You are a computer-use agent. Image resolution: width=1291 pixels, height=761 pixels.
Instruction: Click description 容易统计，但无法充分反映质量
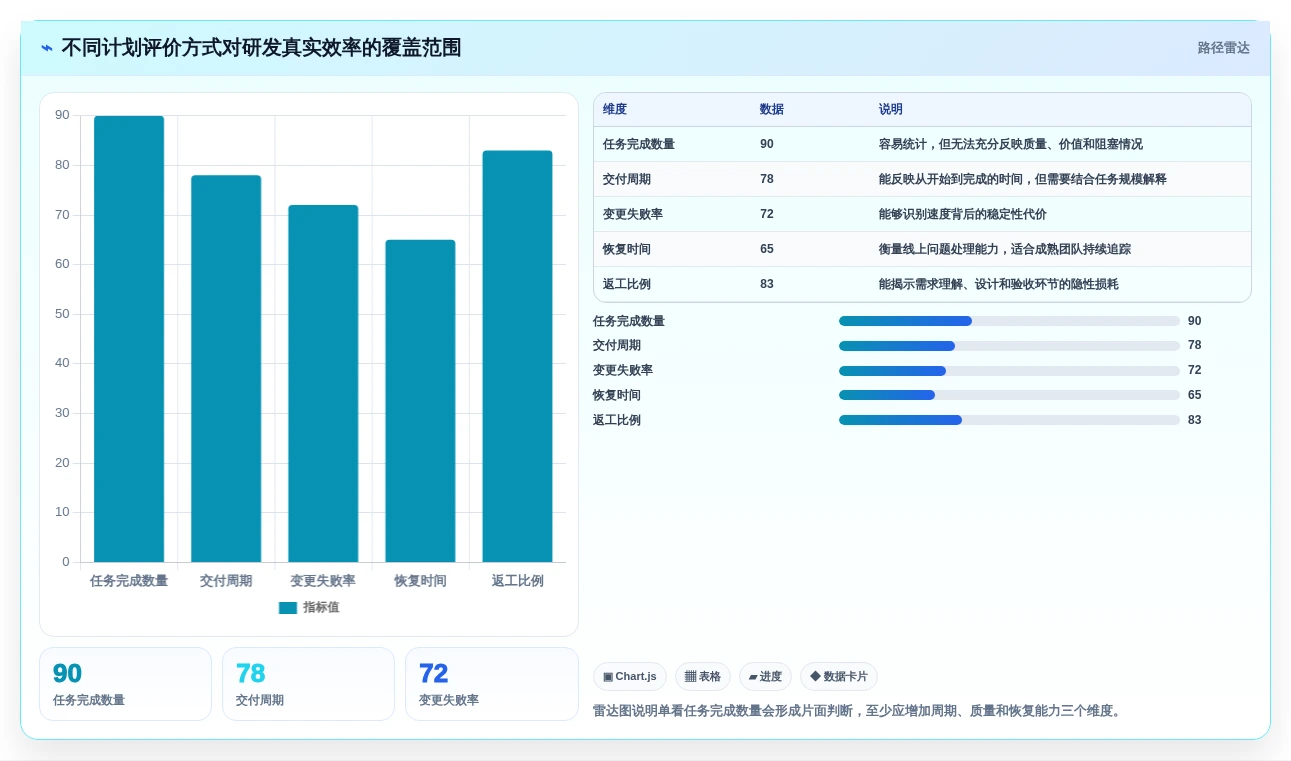1011,144
